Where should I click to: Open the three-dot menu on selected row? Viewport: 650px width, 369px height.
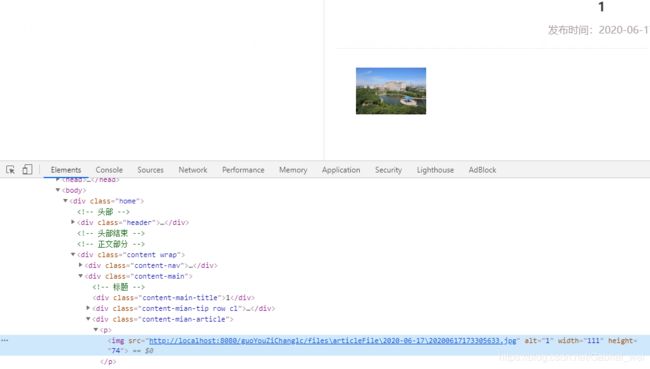[x=5, y=340]
